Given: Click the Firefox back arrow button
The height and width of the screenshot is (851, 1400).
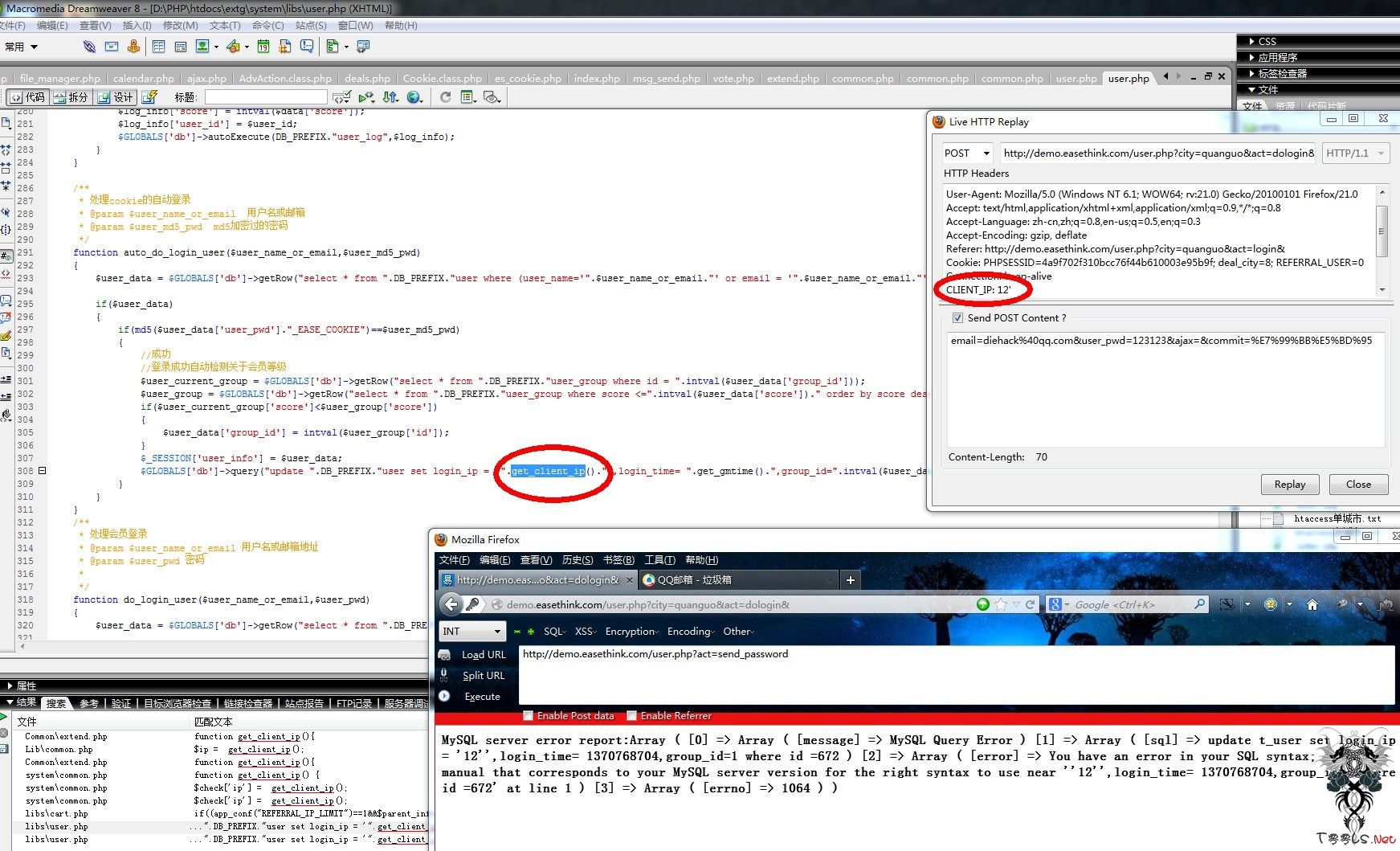Looking at the screenshot, I should (452, 604).
